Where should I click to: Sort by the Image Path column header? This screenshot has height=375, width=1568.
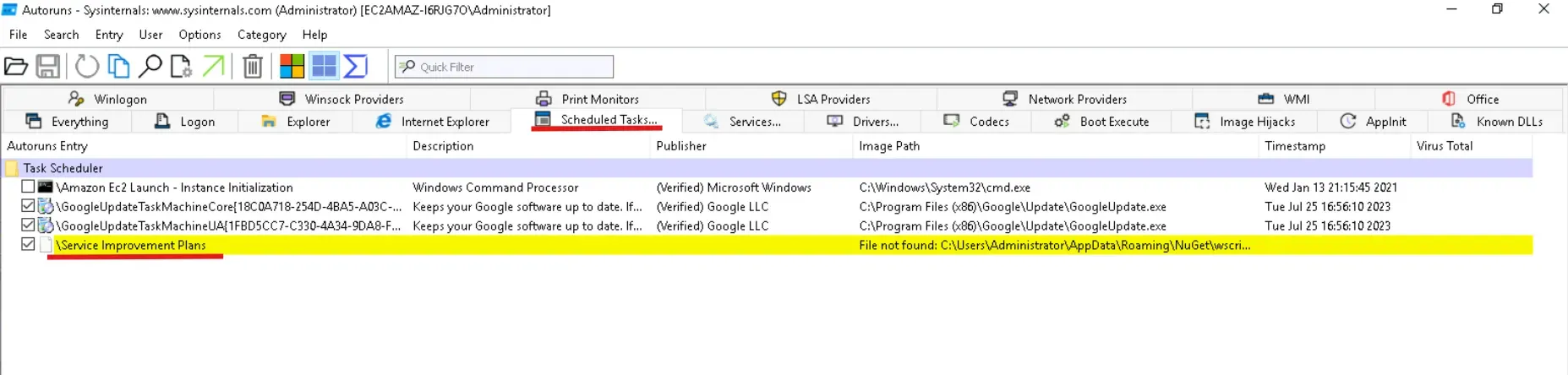[1056, 146]
